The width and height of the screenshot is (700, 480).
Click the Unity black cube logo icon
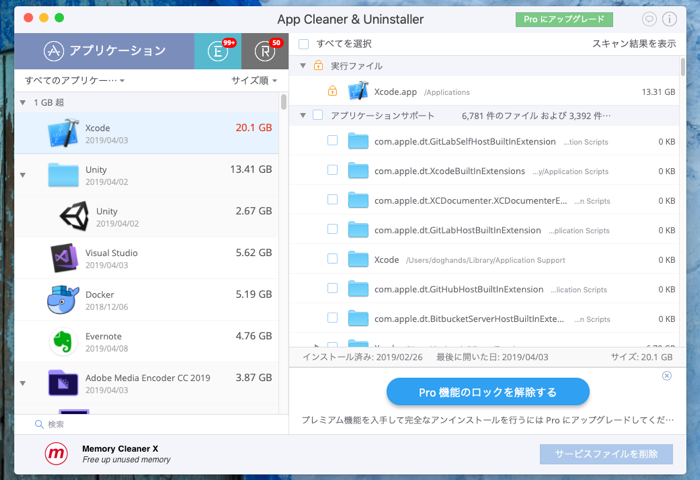[75, 216]
